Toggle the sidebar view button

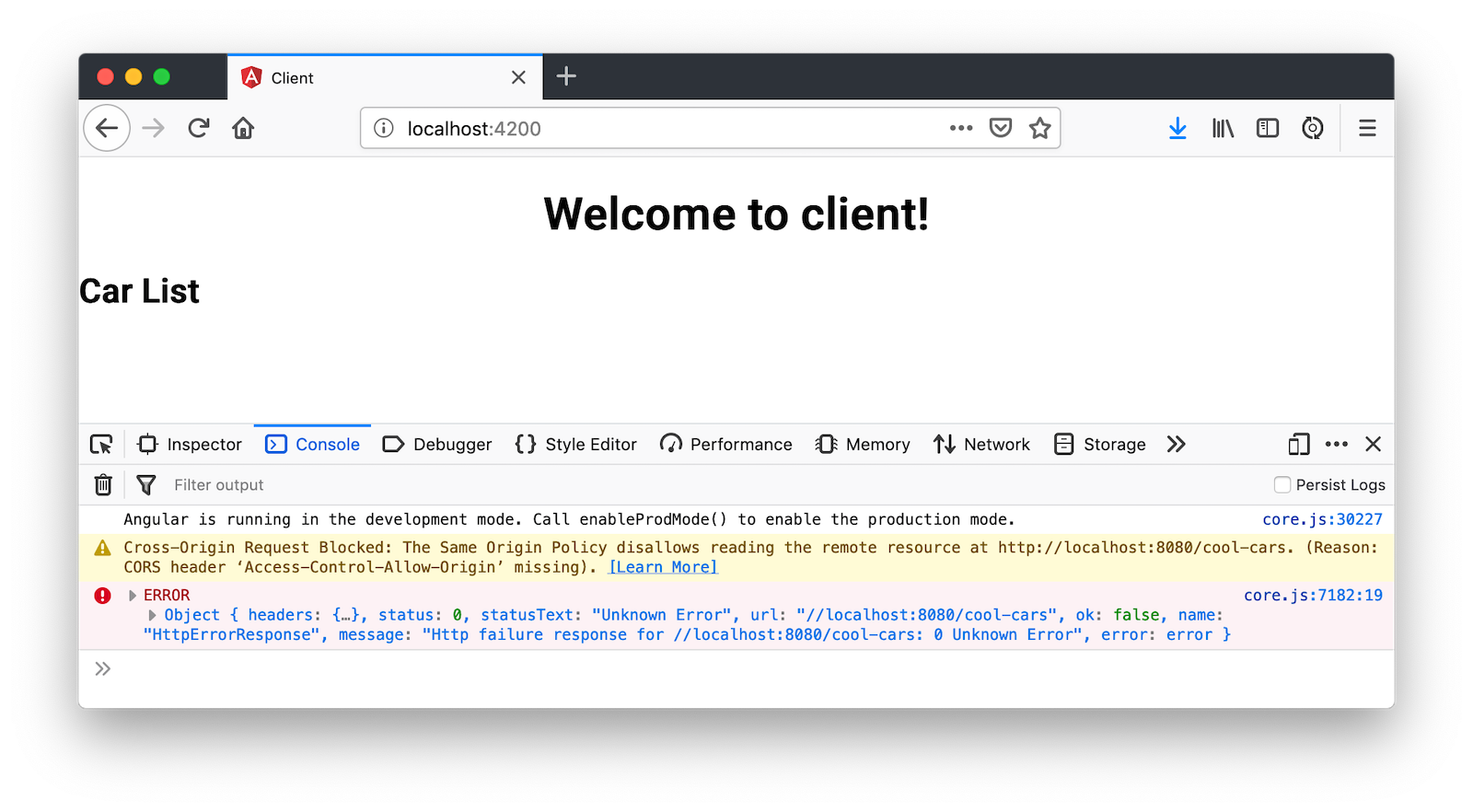pos(1268,129)
